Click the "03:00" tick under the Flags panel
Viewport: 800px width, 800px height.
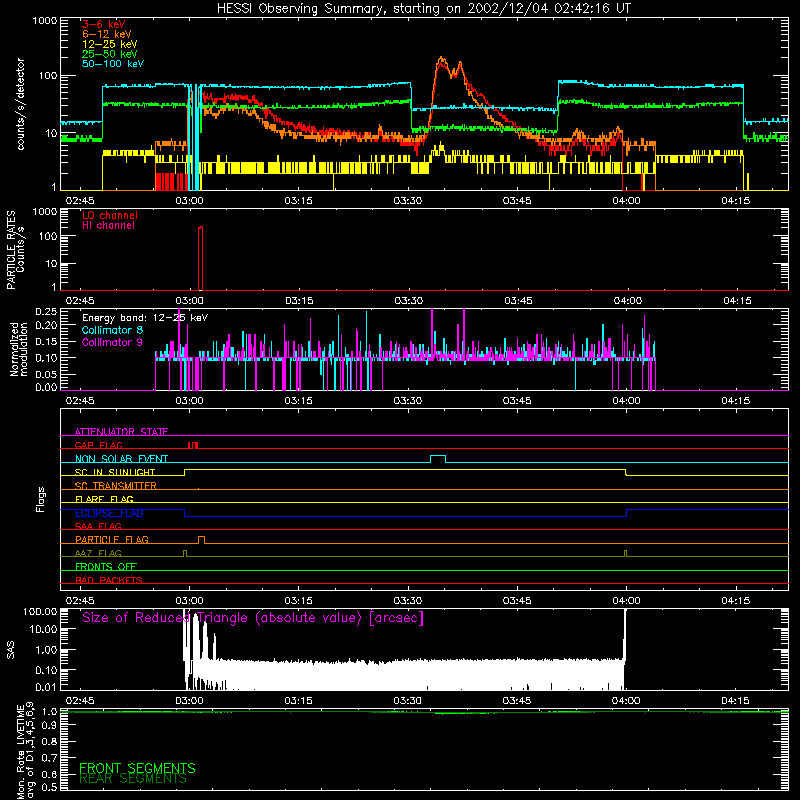(x=189, y=601)
